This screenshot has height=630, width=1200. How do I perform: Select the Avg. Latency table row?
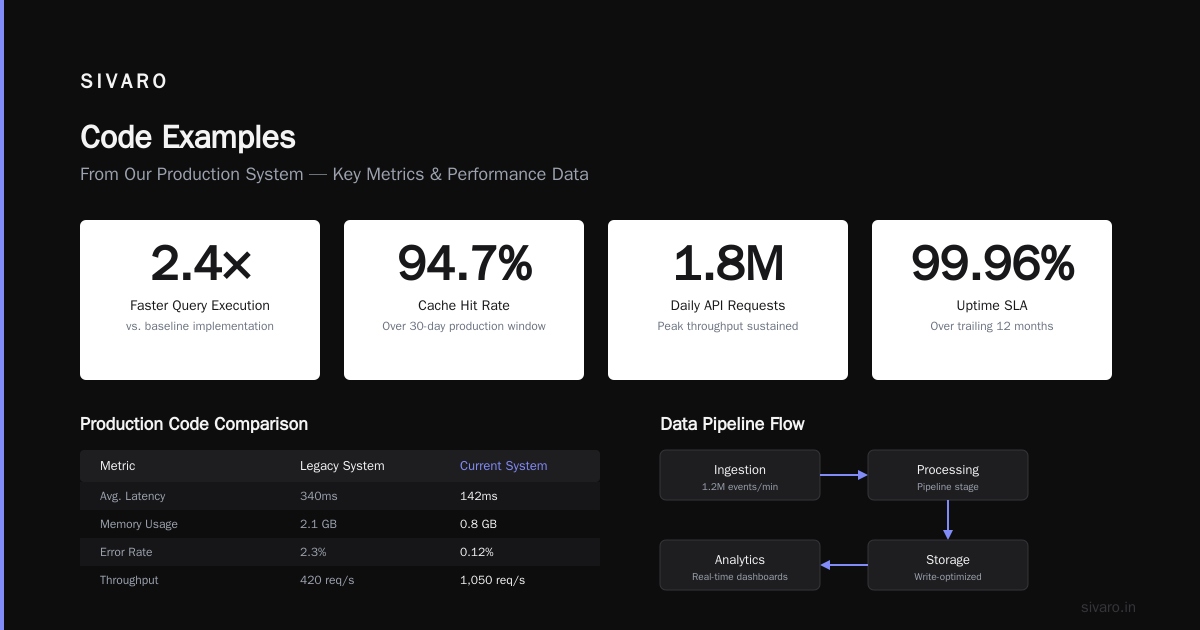coord(340,496)
